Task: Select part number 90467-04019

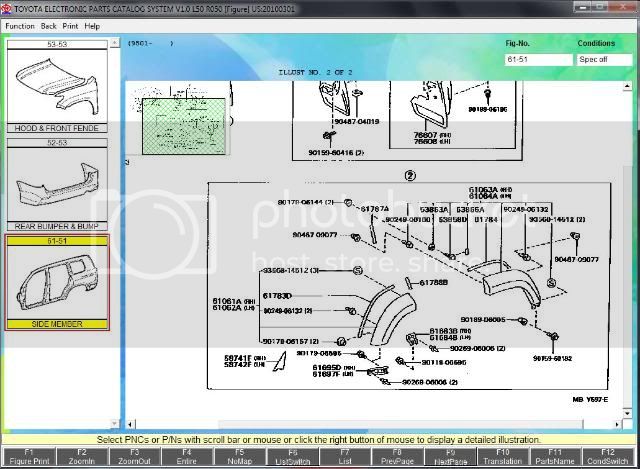Action: (357, 122)
